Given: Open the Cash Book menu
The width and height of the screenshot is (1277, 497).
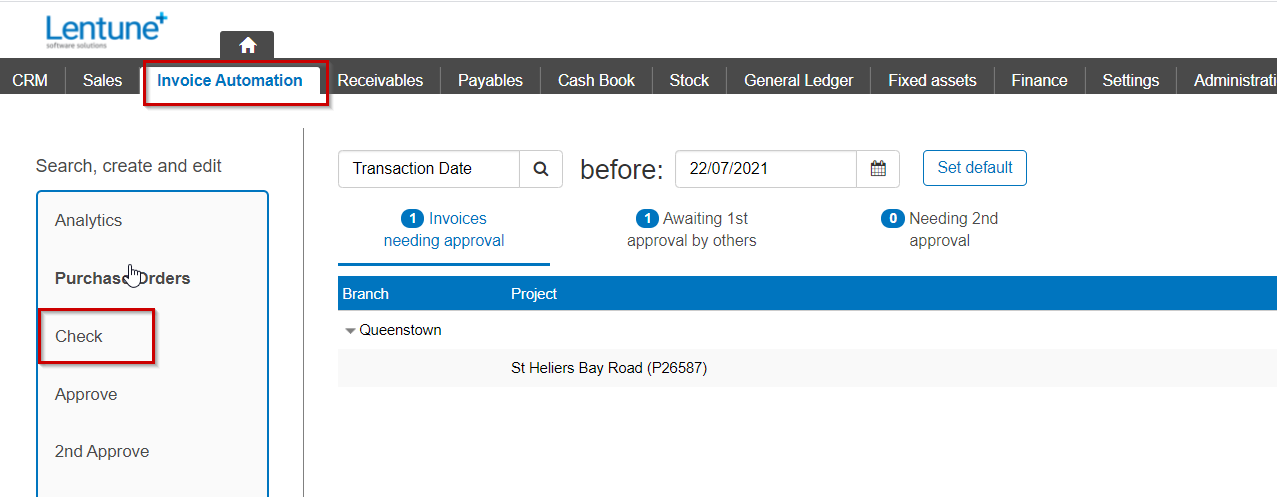Looking at the screenshot, I should pyautogui.click(x=596, y=81).
